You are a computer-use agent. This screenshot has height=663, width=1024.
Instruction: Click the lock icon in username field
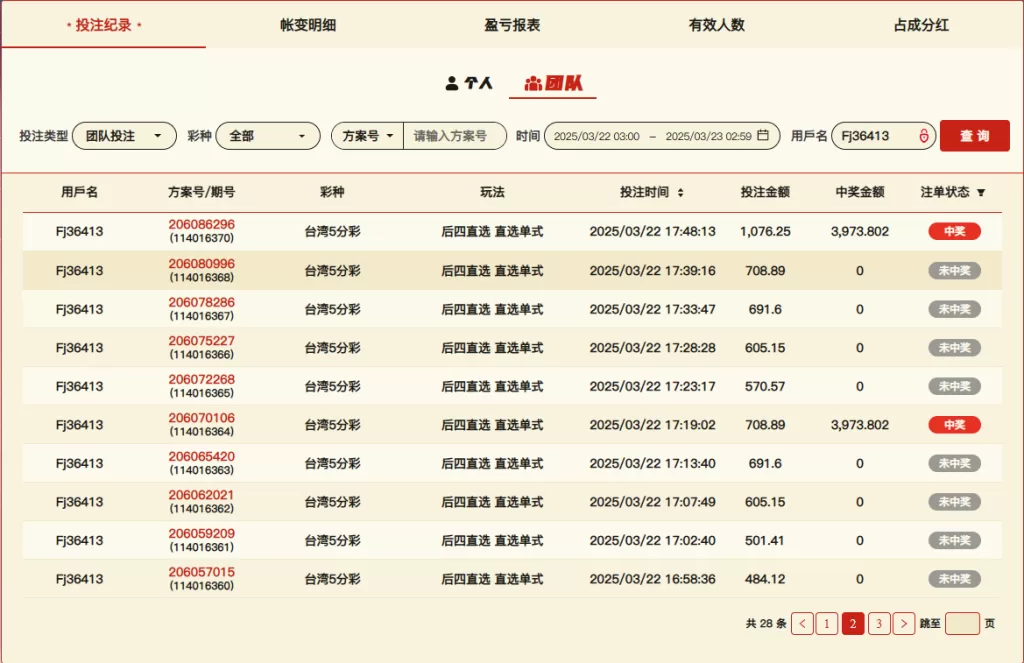923,136
